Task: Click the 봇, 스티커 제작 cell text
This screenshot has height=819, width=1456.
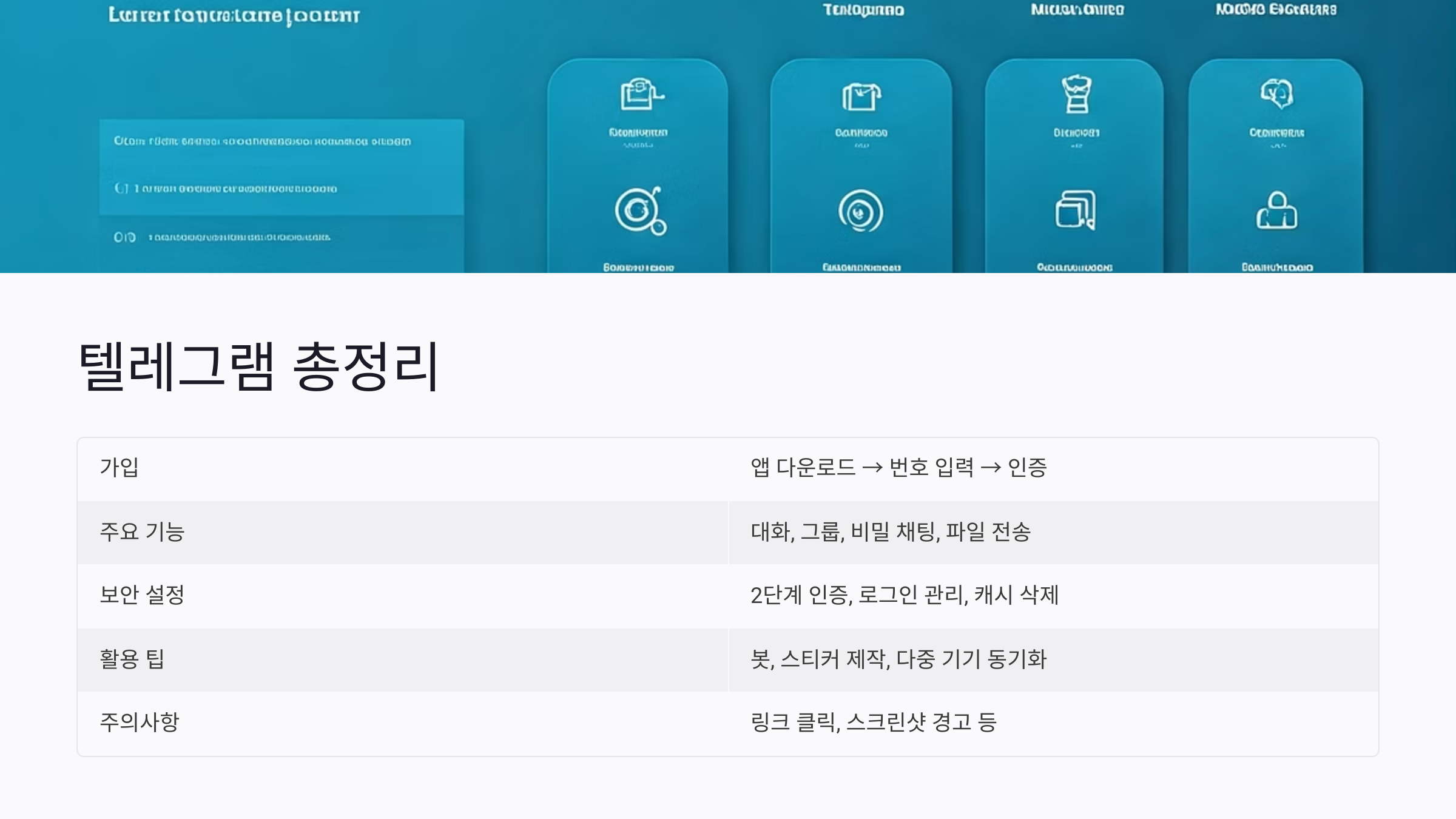Action: tap(898, 659)
